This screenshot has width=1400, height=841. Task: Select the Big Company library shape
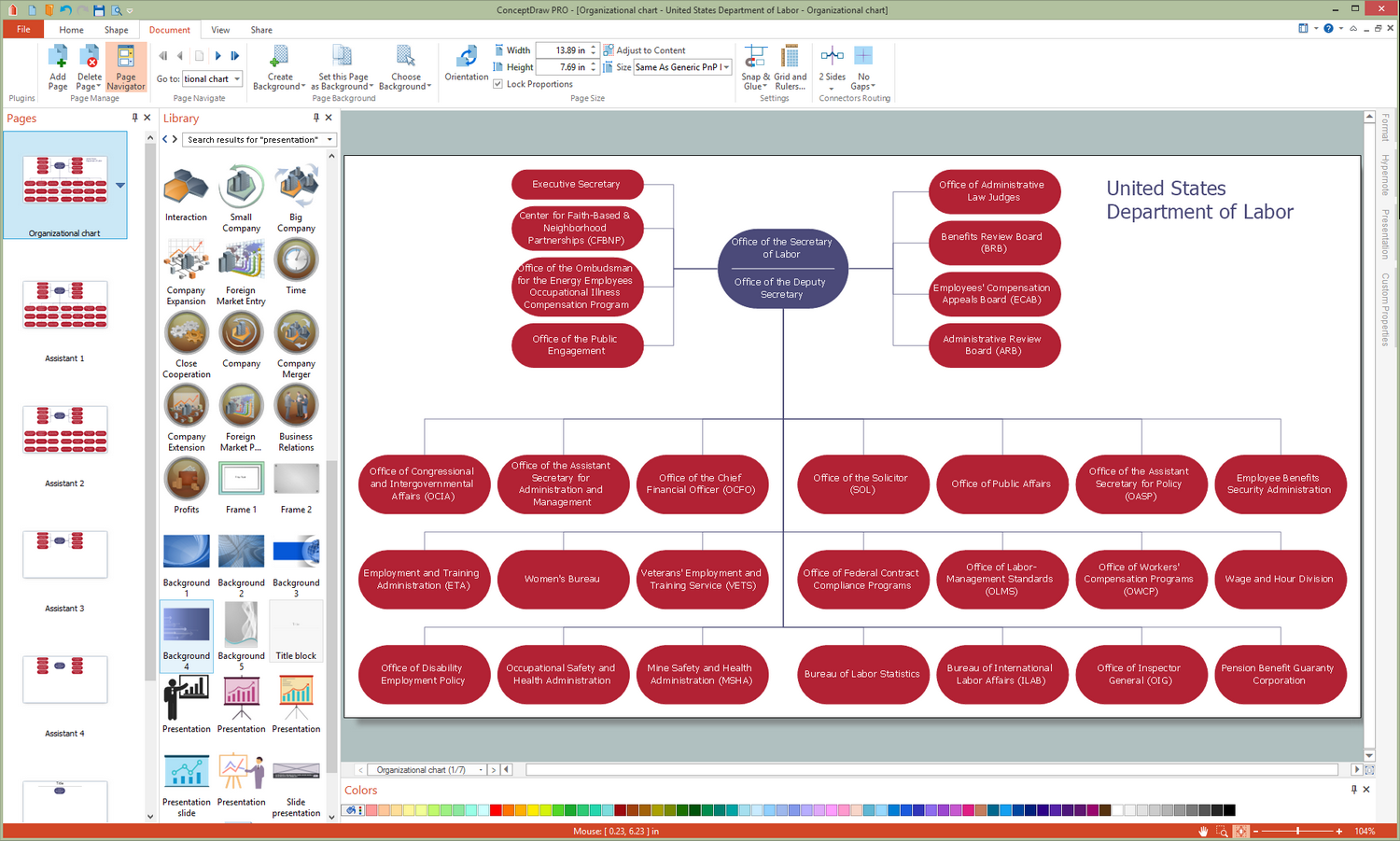(296, 198)
